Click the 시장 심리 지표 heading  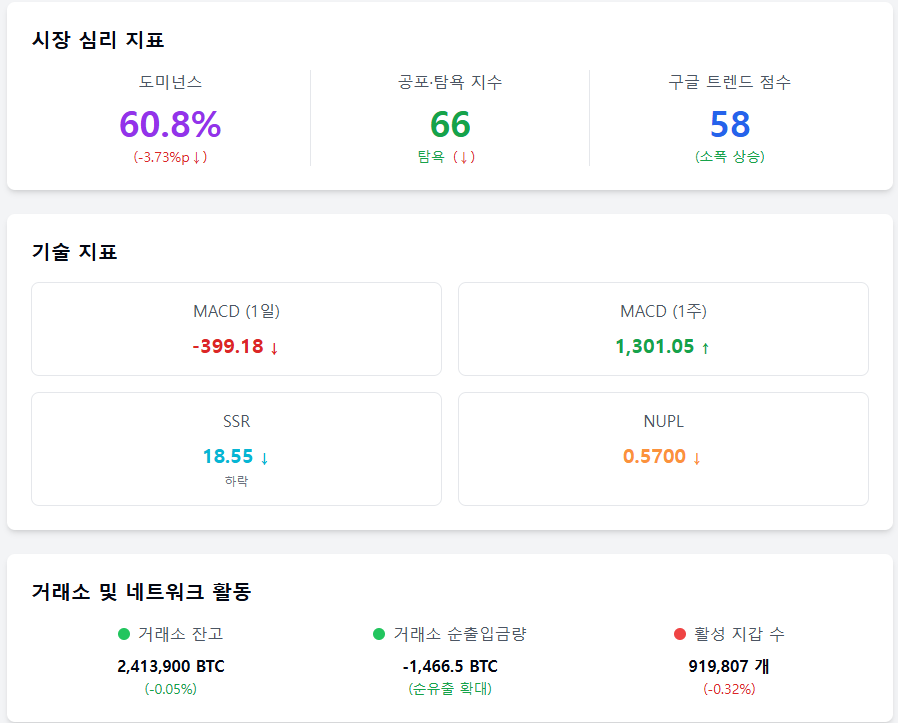pyautogui.click(x=98, y=40)
